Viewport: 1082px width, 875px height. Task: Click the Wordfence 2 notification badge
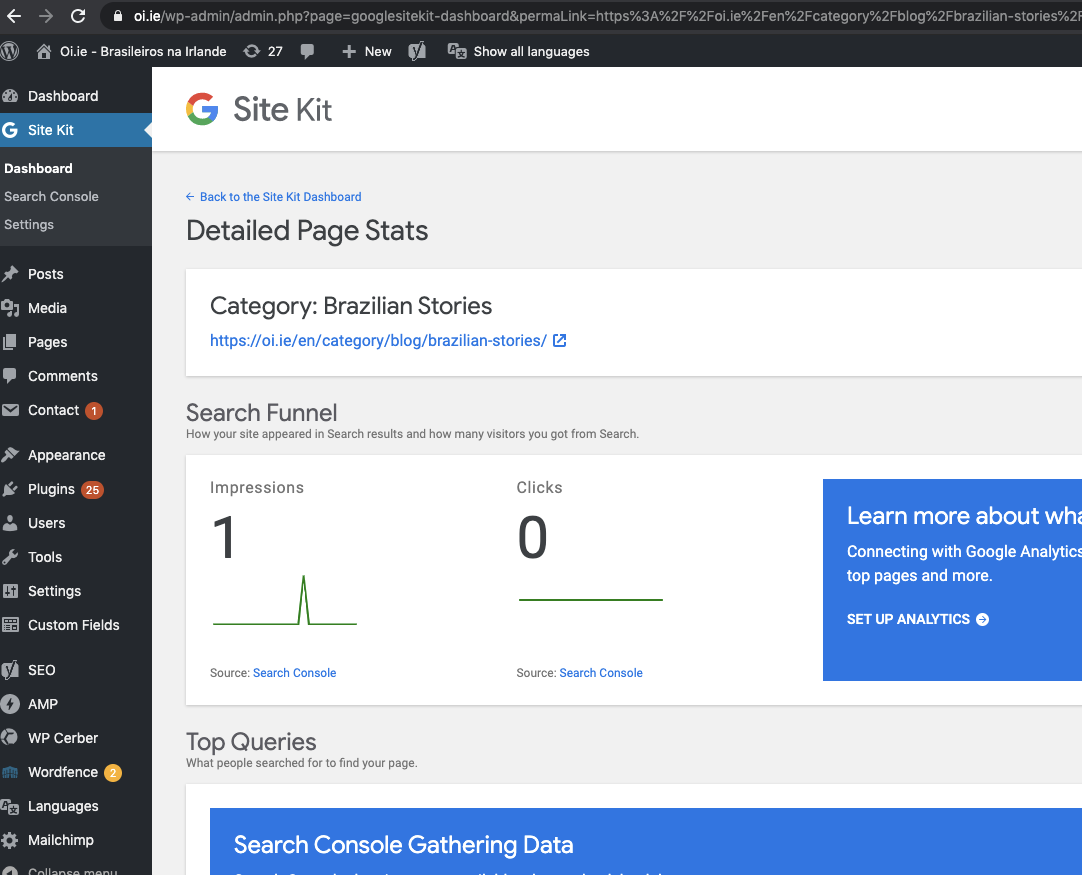(113, 773)
